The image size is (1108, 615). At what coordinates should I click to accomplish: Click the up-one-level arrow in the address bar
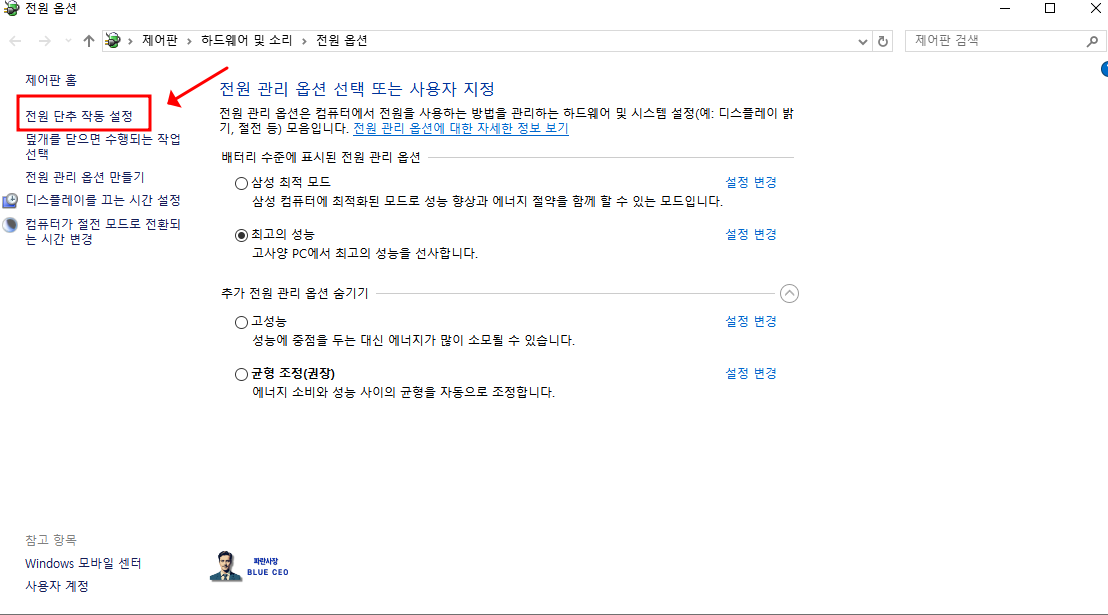[88, 41]
